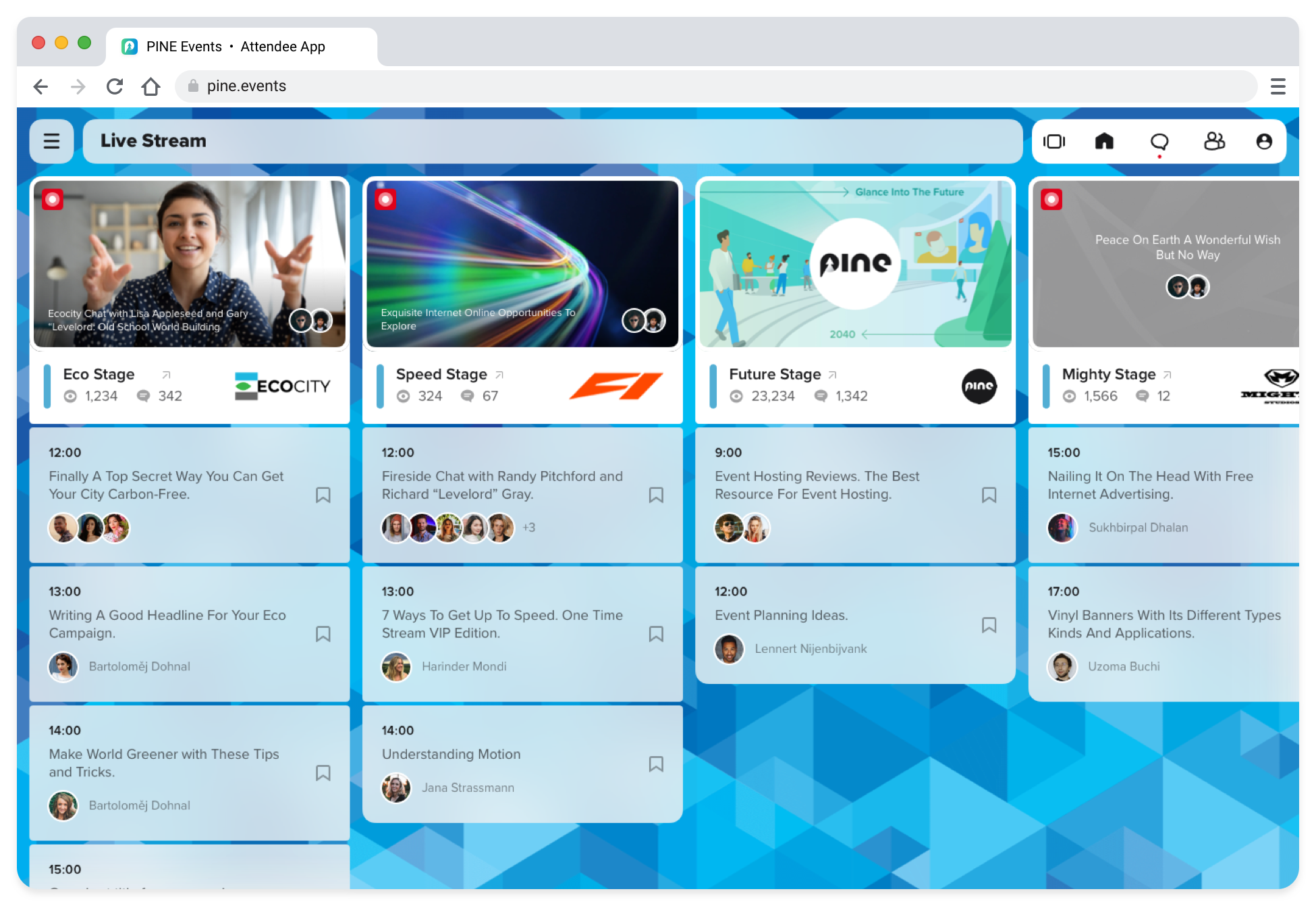Image resolution: width=1316 pixels, height=906 pixels.
Task: Go to home via house icon
Action: (x=1104, y=141)
